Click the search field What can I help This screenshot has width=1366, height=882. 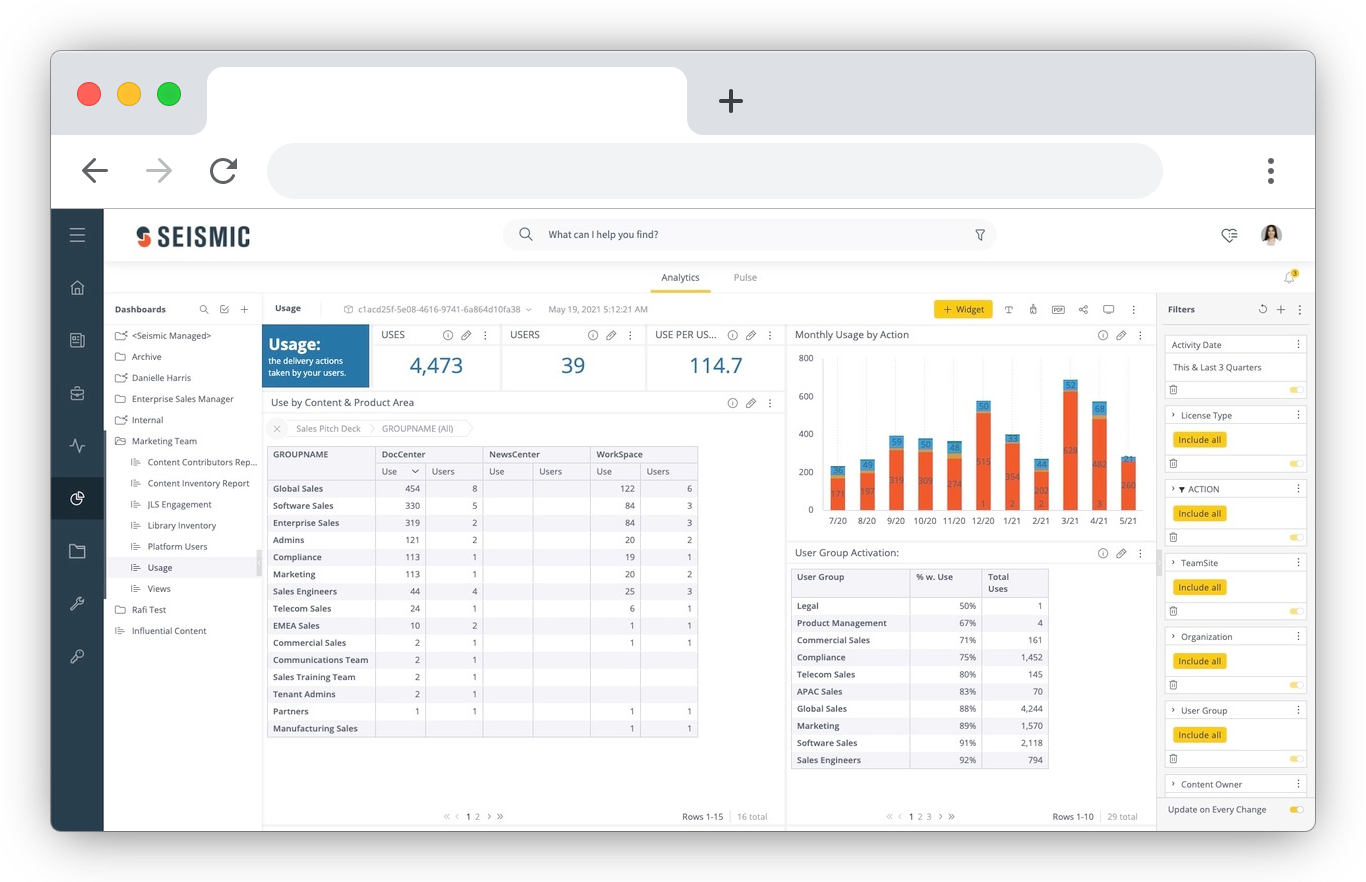click(x=750, y=235)
